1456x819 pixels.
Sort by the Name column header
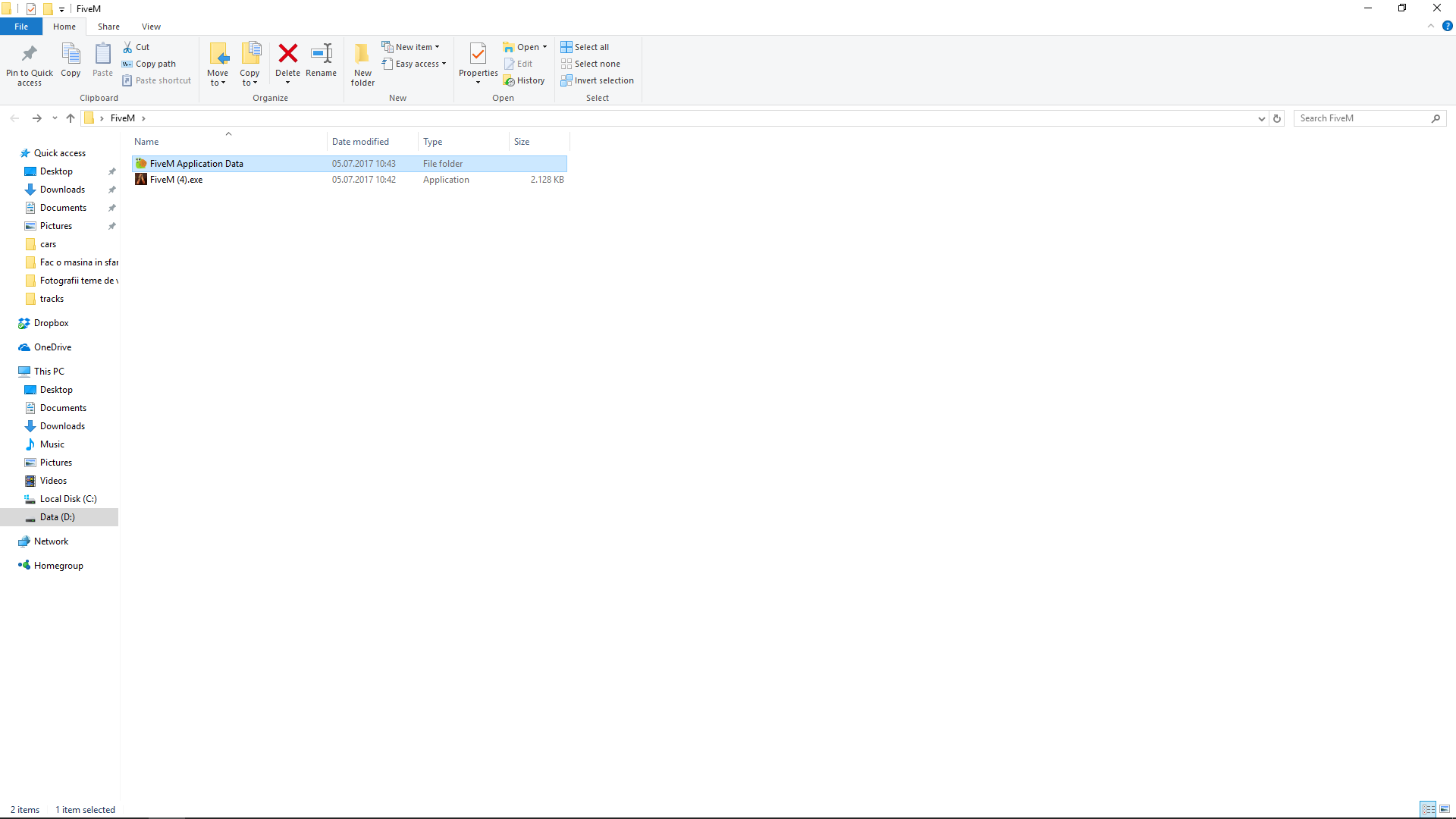tap(229, 142)
